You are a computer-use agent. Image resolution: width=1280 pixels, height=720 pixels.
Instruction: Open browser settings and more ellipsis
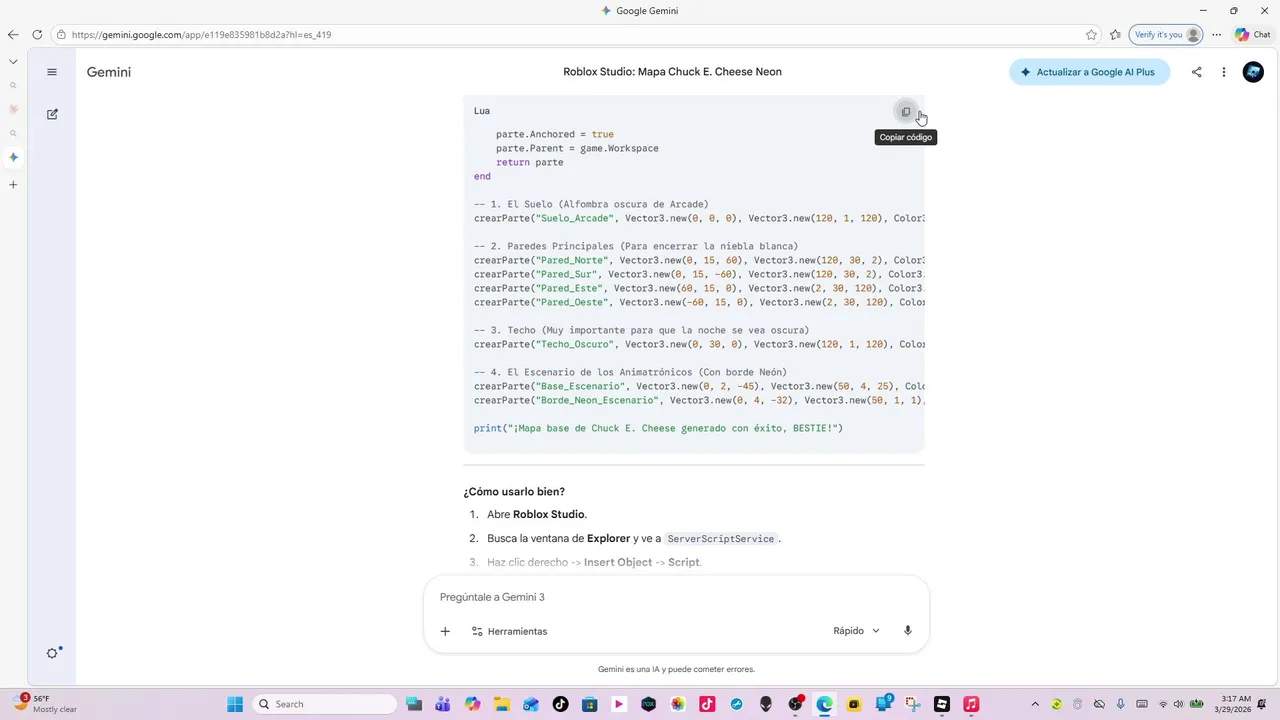(1216, 34)
